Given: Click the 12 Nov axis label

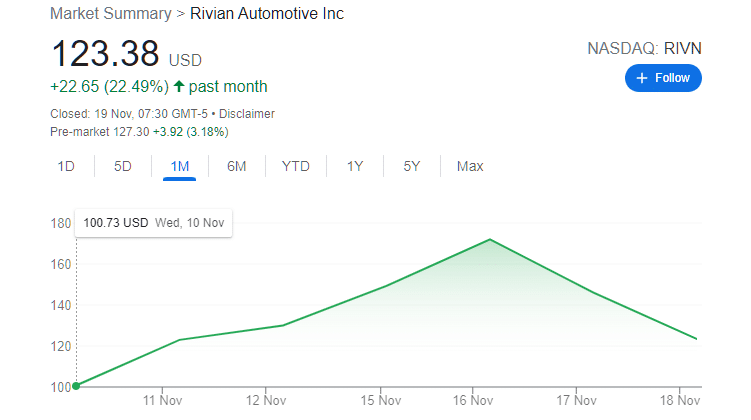Looking at the screenshot, I should coord(266,400).
